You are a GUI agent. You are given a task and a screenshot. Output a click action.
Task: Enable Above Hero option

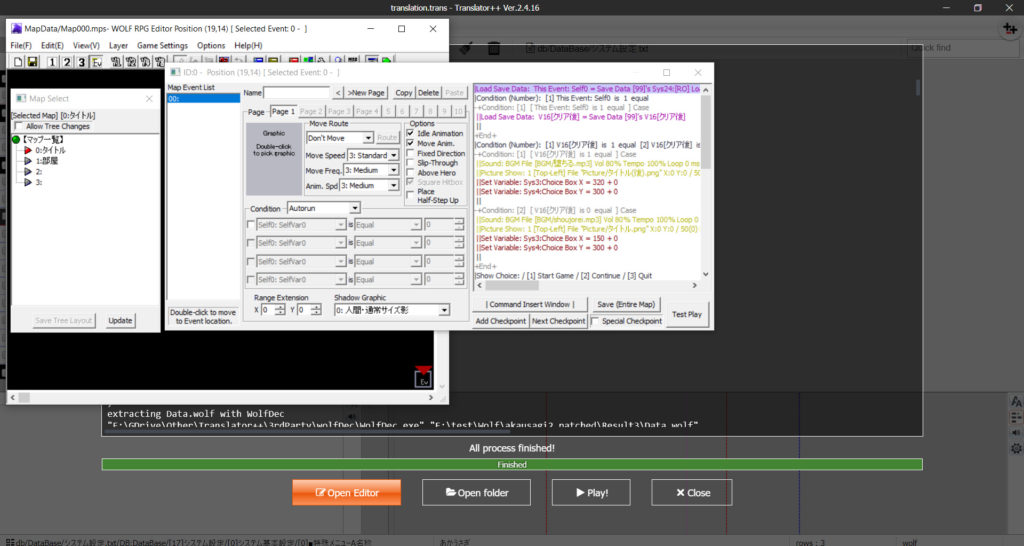coord(410,173)
